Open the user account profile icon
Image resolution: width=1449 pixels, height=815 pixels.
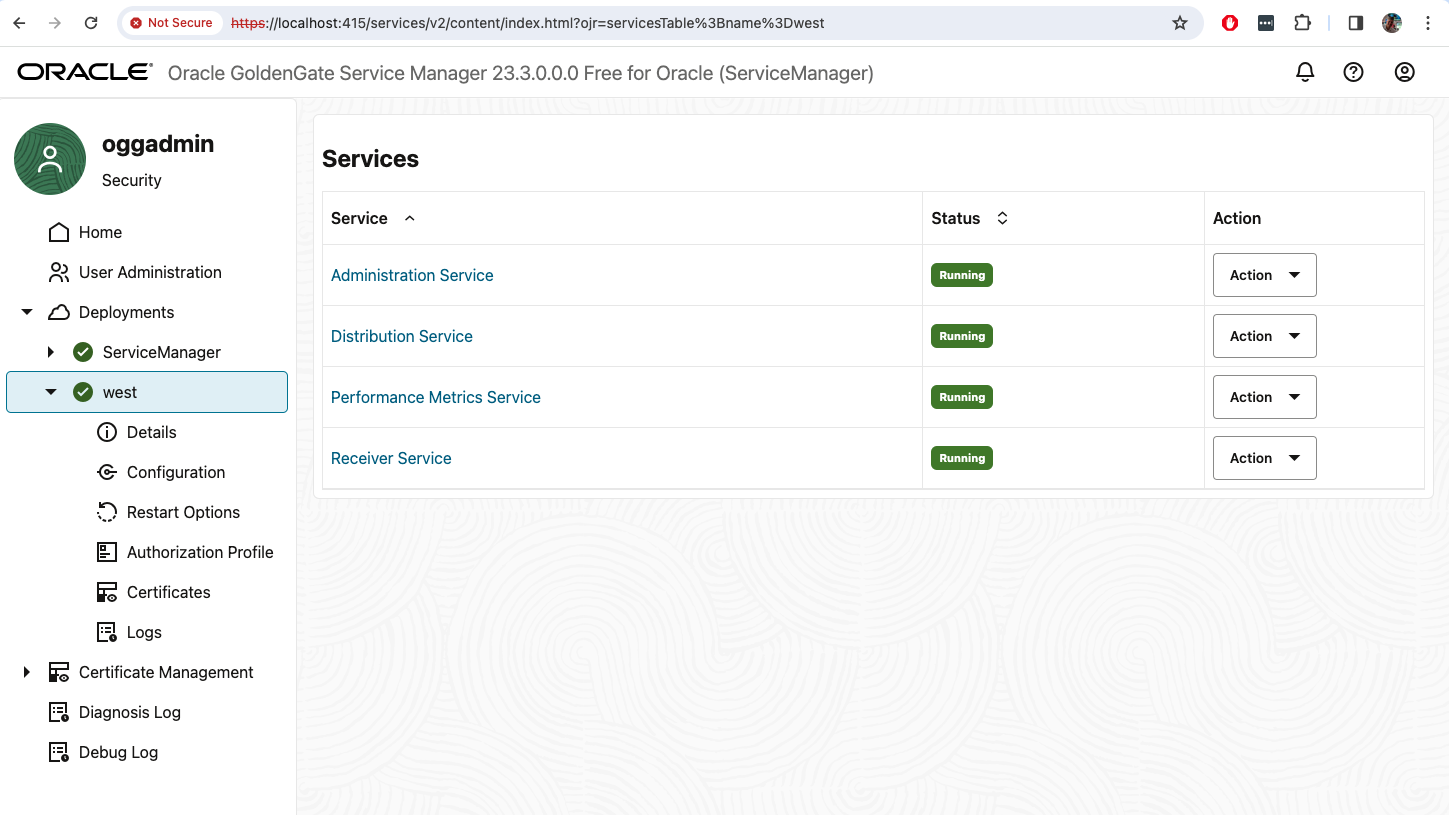point(1404,72)
